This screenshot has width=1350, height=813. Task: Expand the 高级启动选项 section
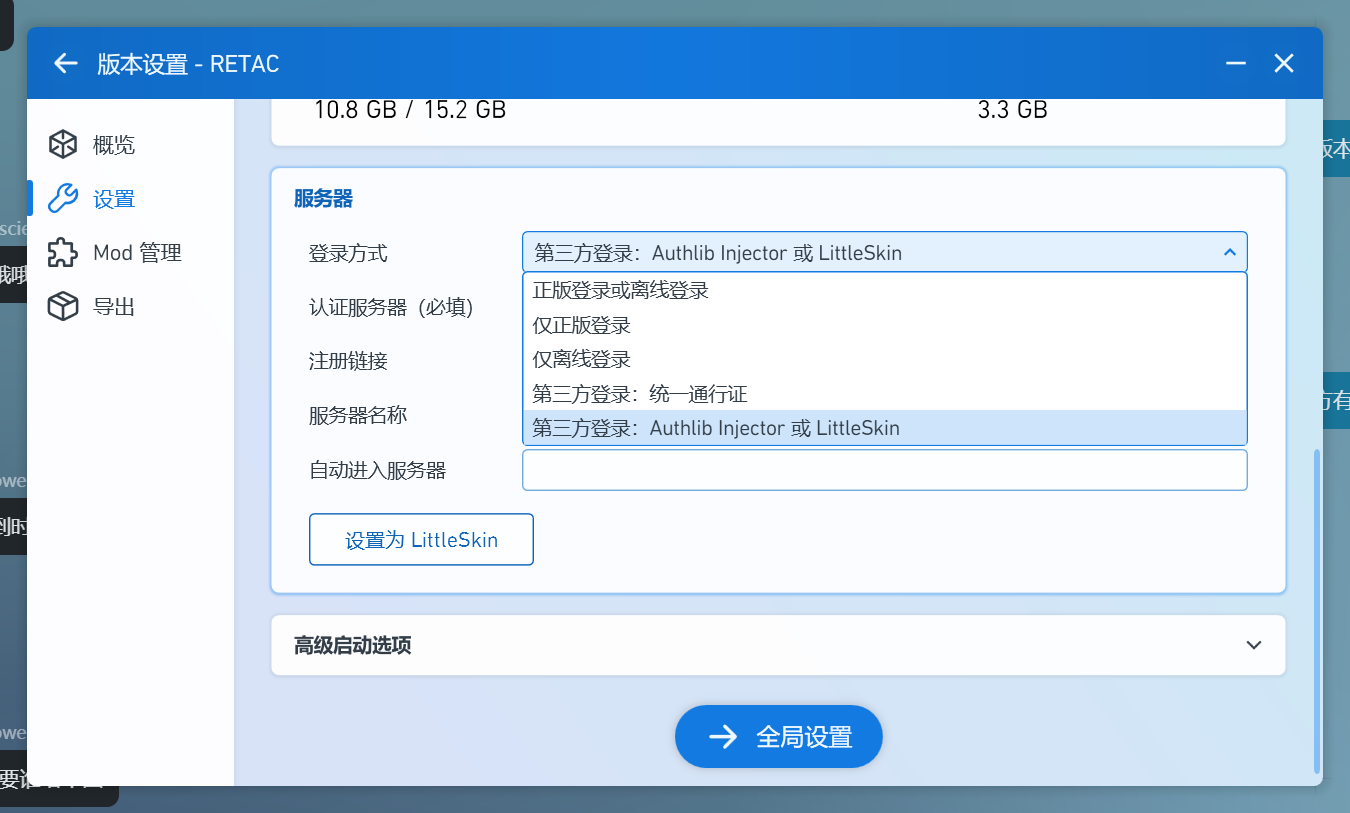pyautogui.click(x=1253, y=645)
